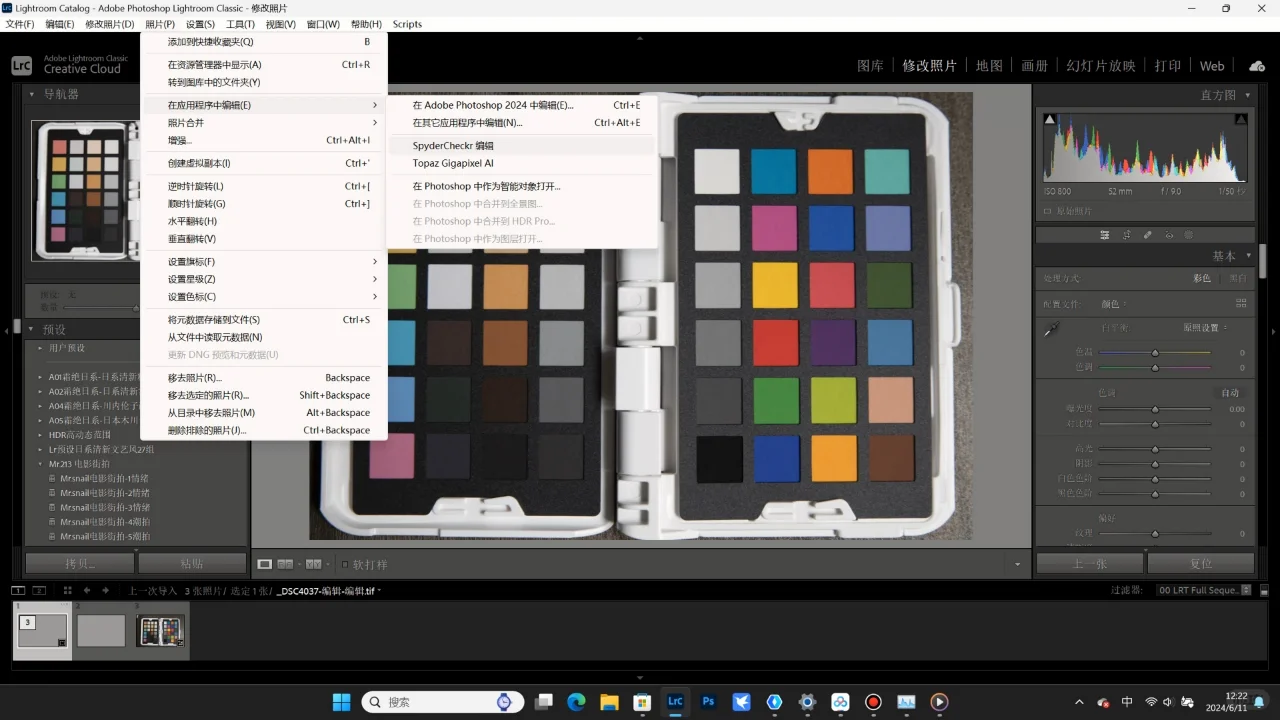Click the 拷贝 copy settings button
Screen dimensions: 1280x720
coord(80,563)
